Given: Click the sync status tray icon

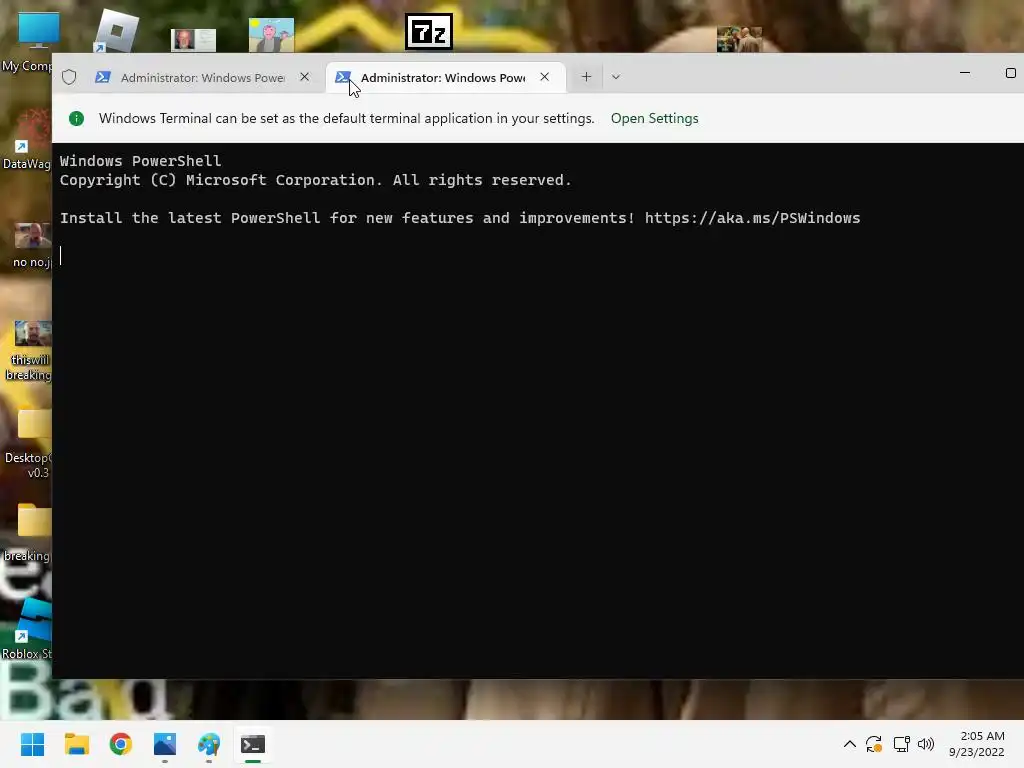Looking at the screenshot, I should pyautogui.click(x=874, y=744).
